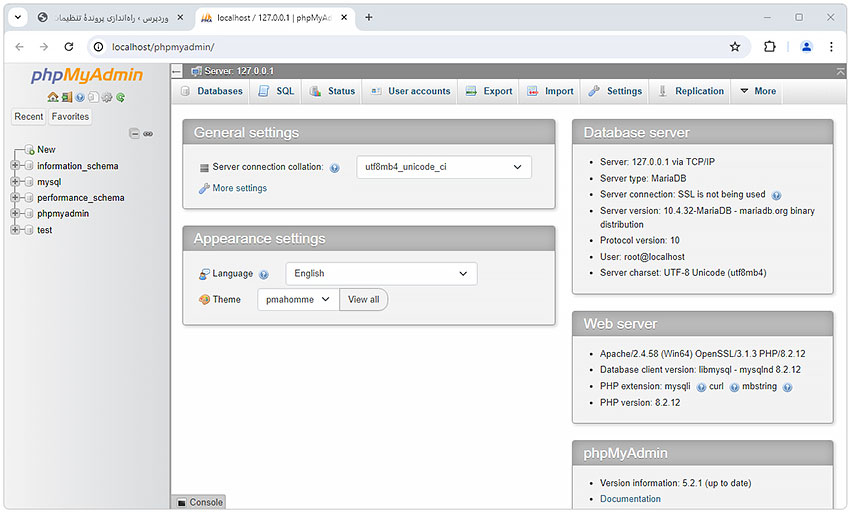Image resolution: width=850 pixels, height=513 pixels.
Task: Click the test database cylinder icon
Action: click(x=29, y=230)
